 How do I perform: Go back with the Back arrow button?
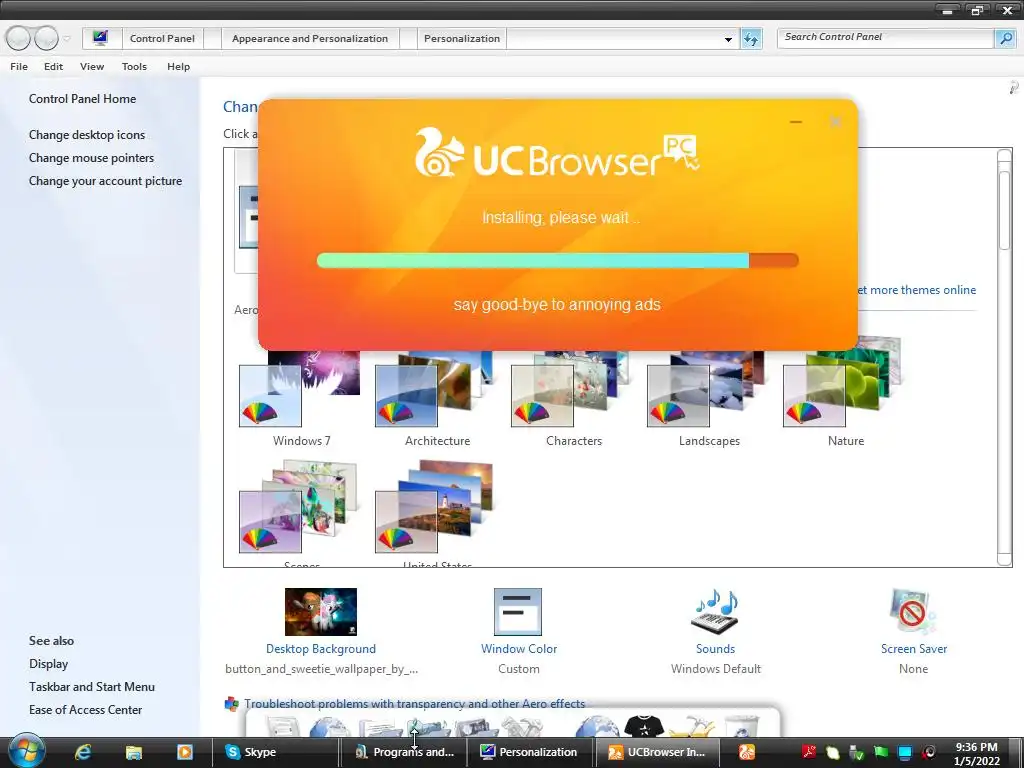pos(18,39)
